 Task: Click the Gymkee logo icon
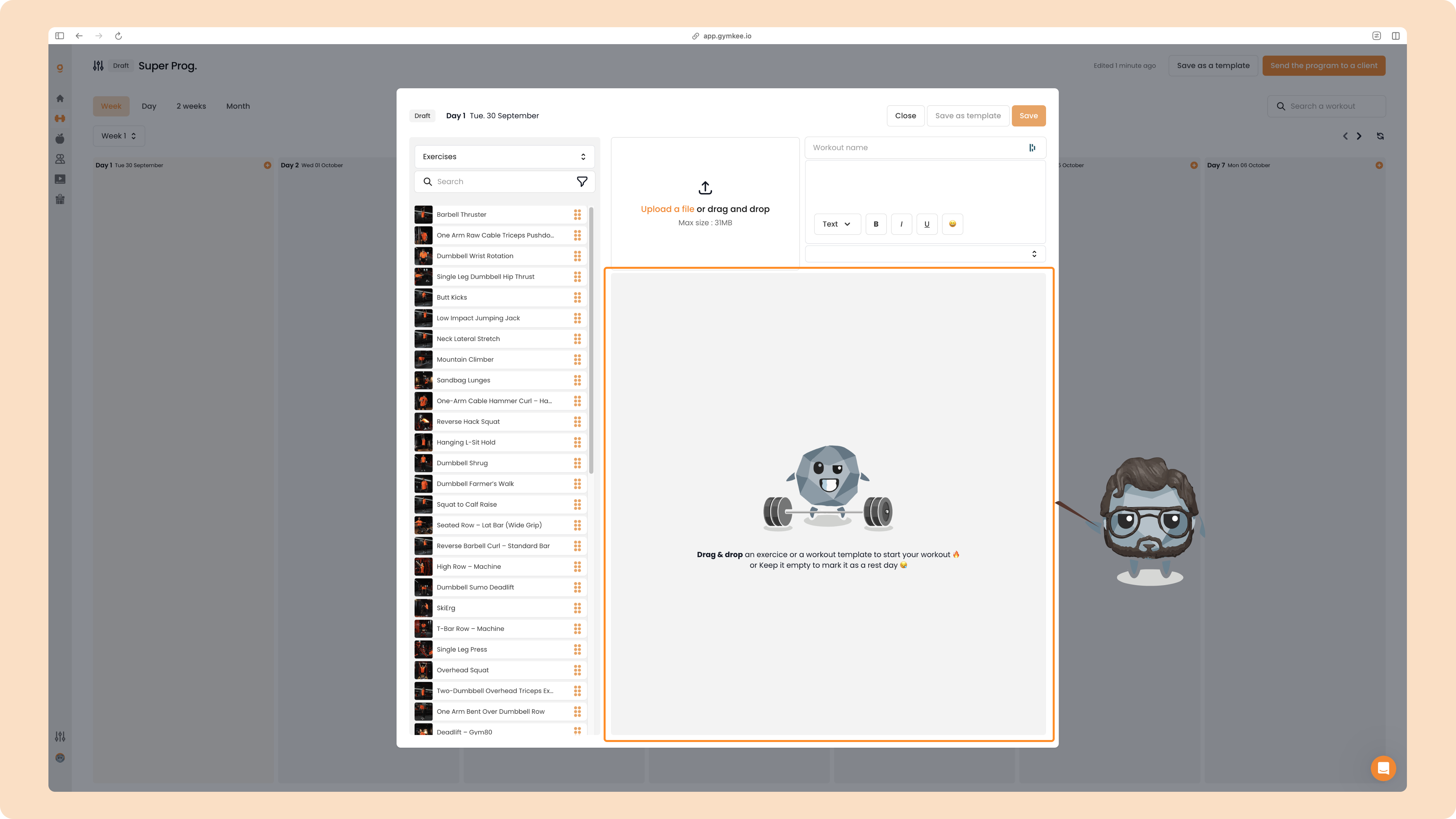60,68
